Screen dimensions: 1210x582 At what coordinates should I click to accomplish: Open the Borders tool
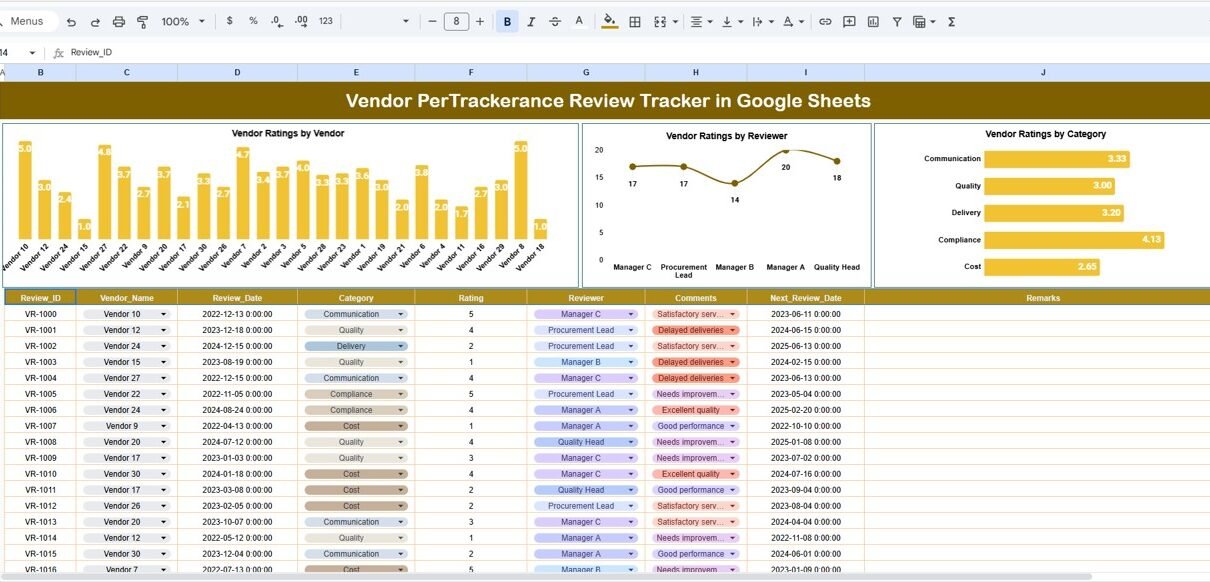click(x=634, y=21)
